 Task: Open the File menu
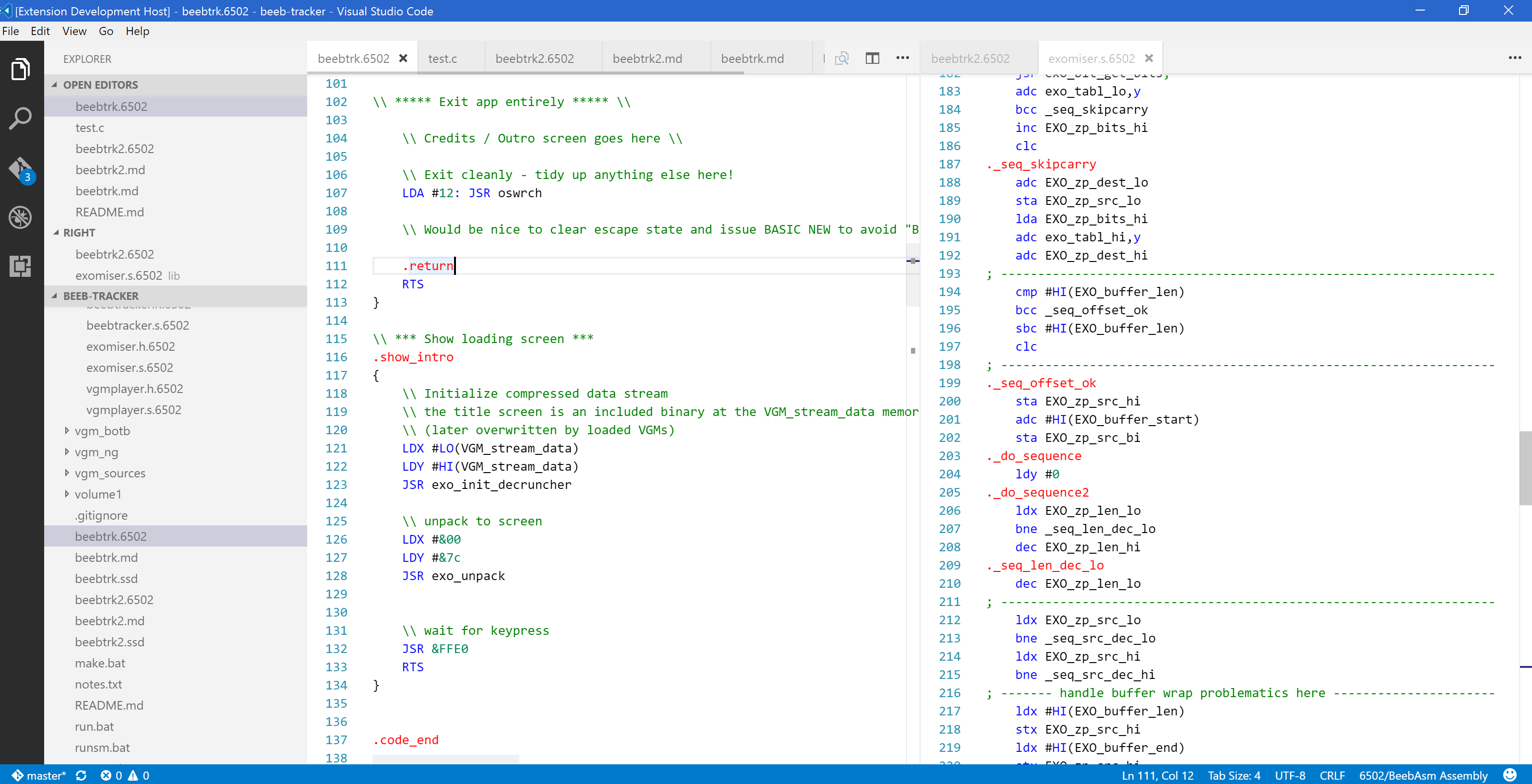click(11, 31)
